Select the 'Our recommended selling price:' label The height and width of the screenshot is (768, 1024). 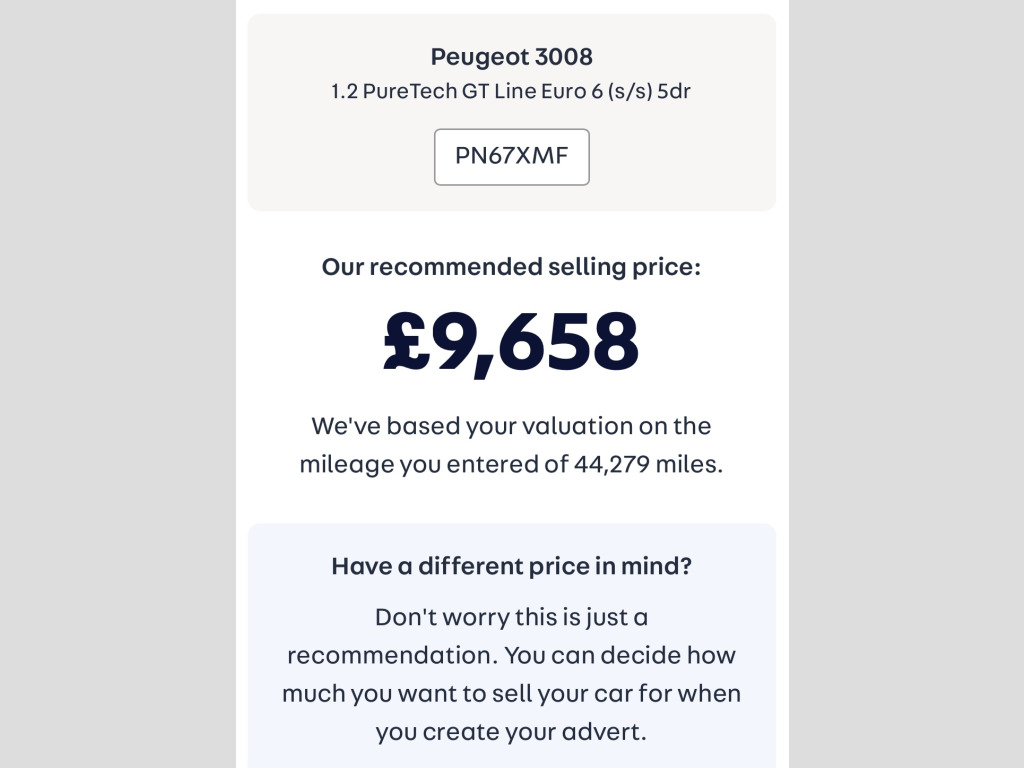tap(511, 267)
